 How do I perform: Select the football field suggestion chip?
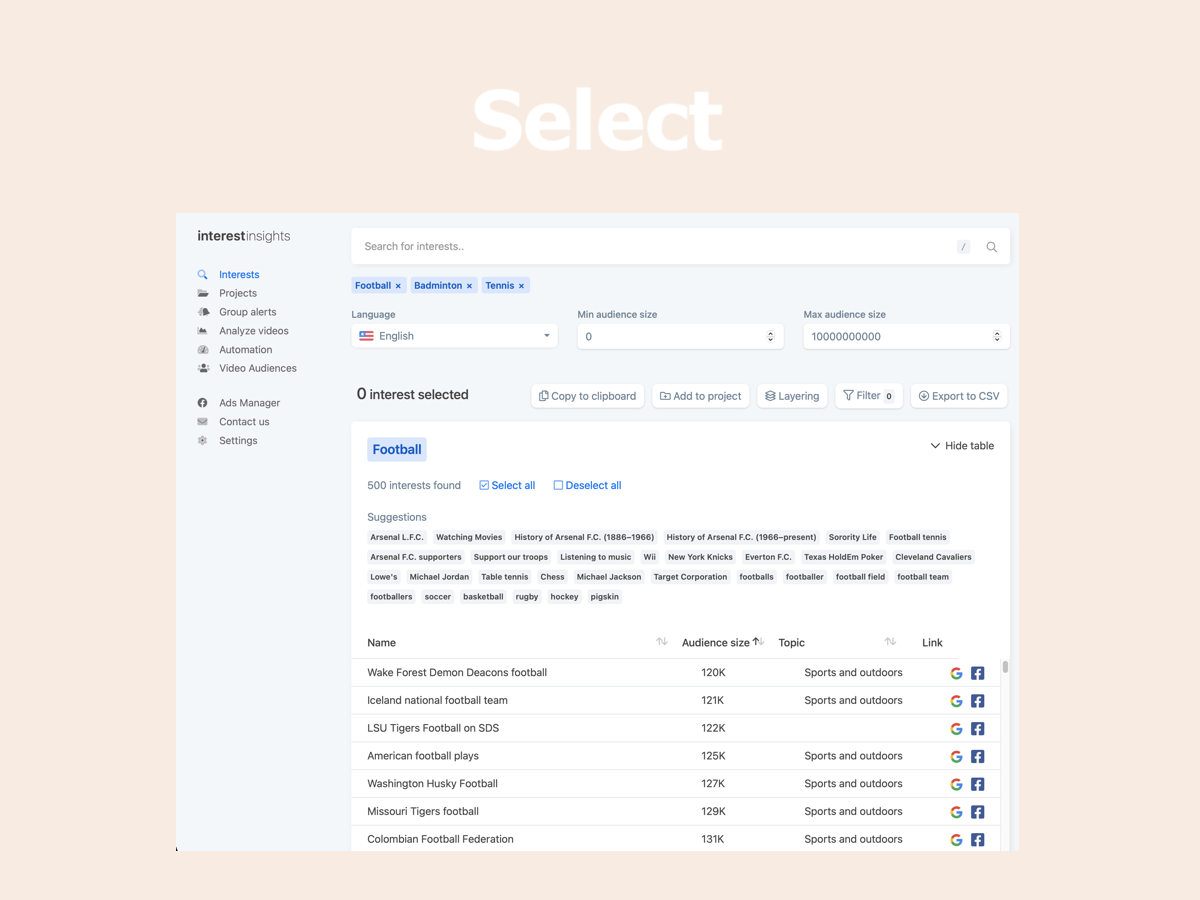pos(861,577)
